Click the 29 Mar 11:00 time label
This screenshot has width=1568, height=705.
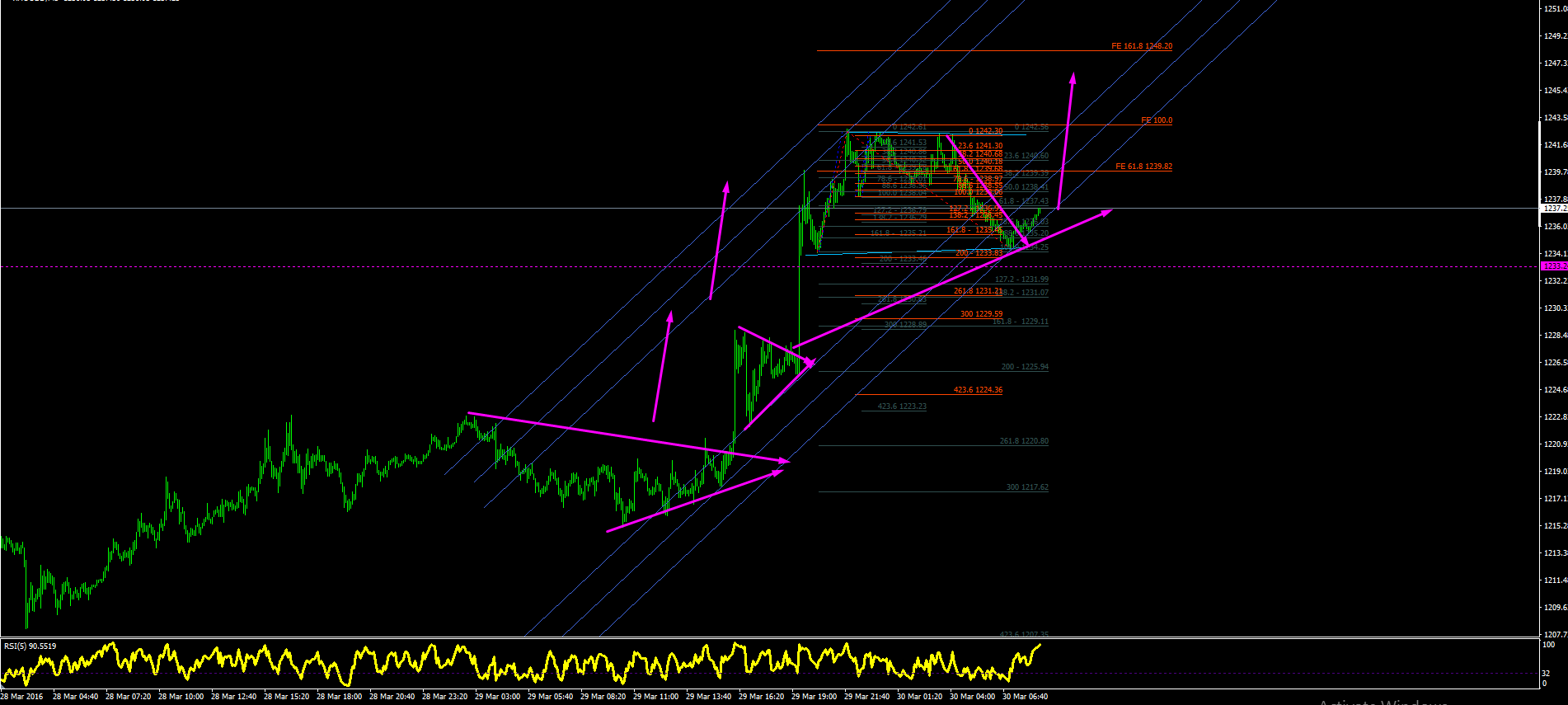[655, 697]
